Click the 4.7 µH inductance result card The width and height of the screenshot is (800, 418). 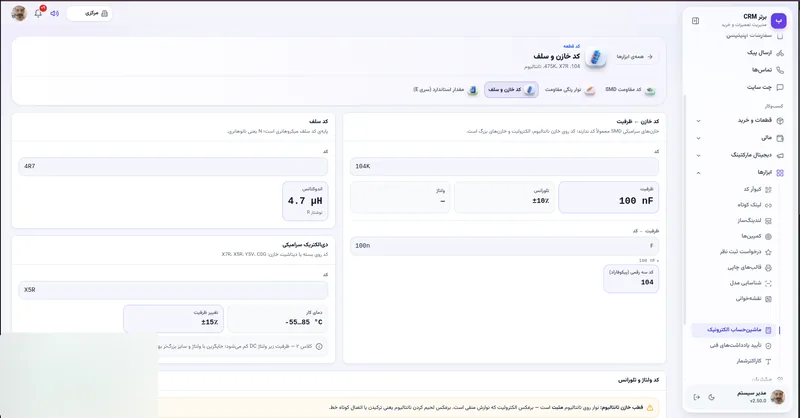(x=305, y=202)
